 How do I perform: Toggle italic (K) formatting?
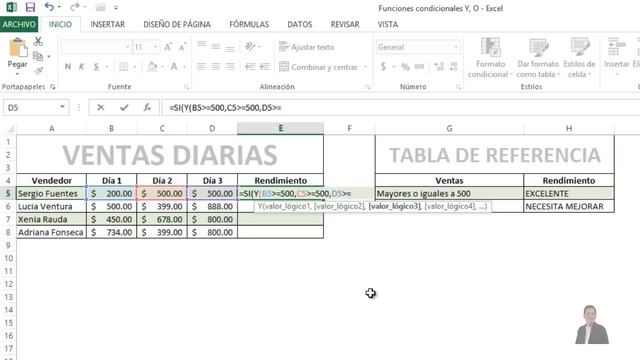[82, 67]
